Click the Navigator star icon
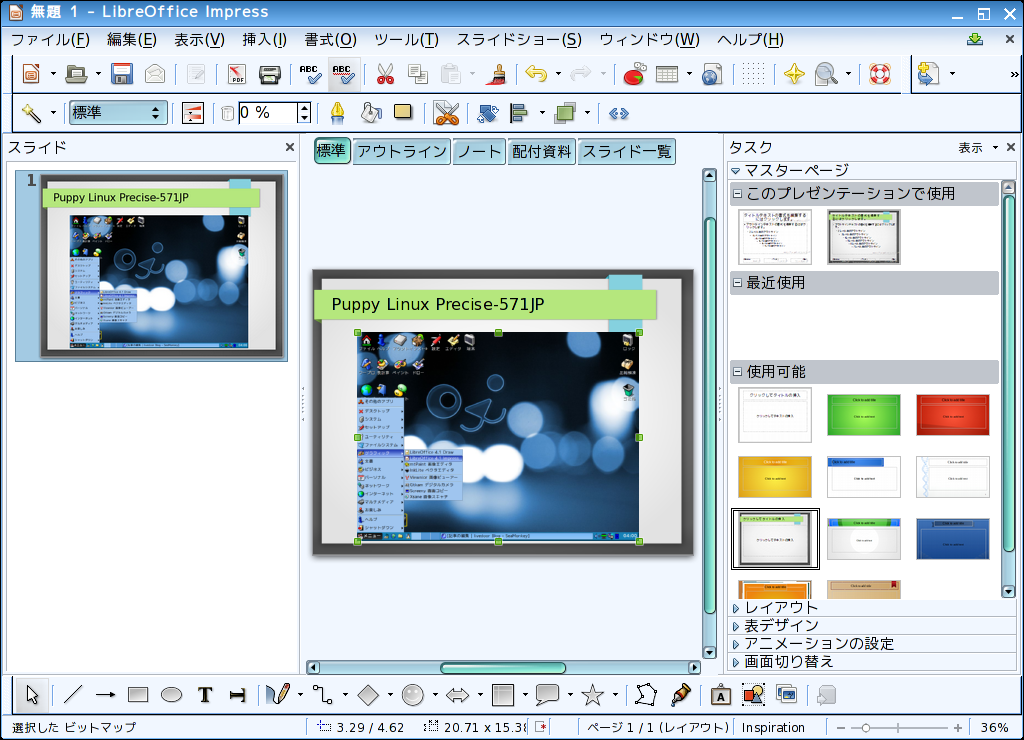The height and width of the screenshot is (740, 1024). pyautogui.click(x=794, y=74)
